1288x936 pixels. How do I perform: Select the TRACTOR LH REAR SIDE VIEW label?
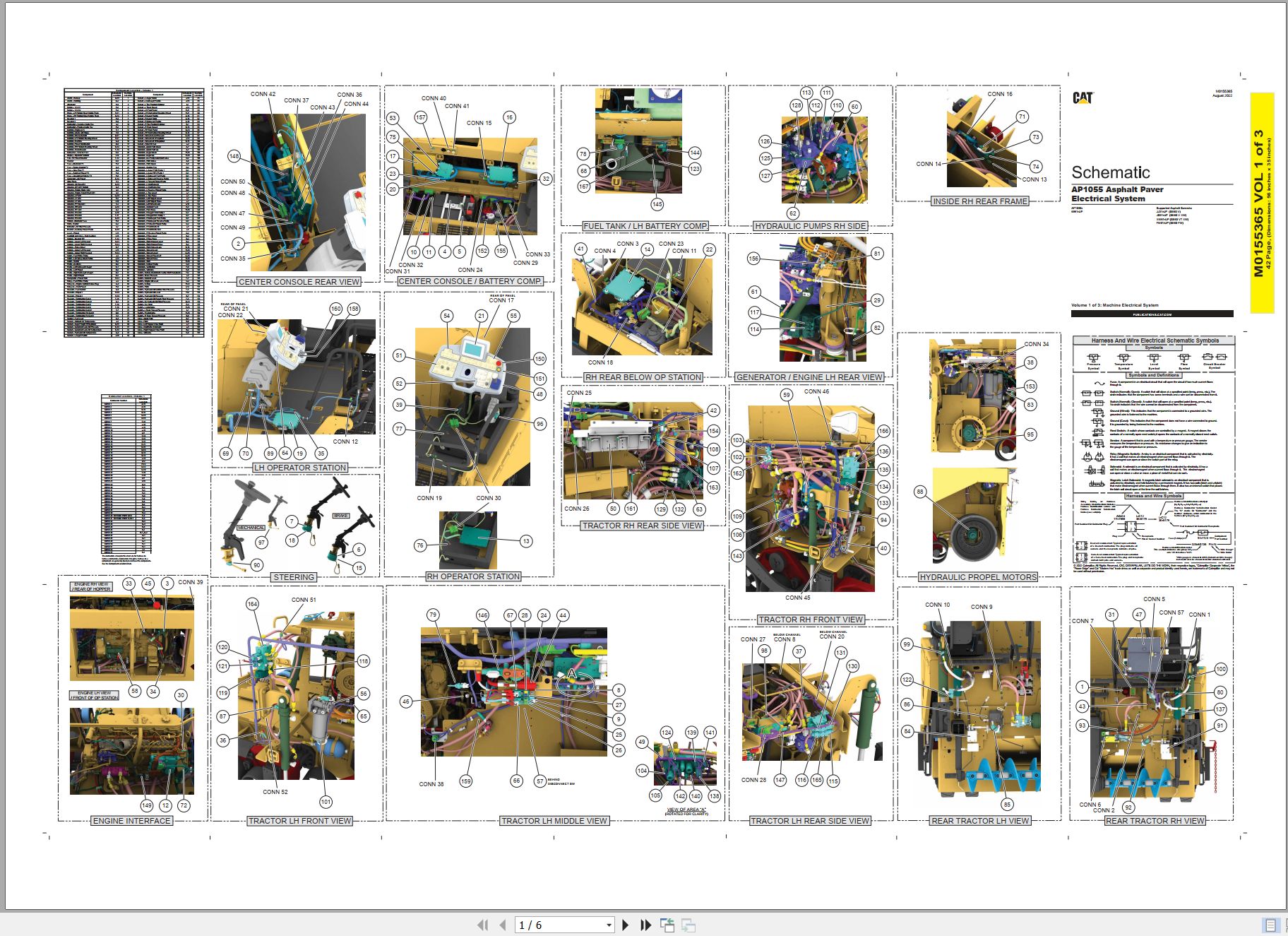(x=810, y=821)
